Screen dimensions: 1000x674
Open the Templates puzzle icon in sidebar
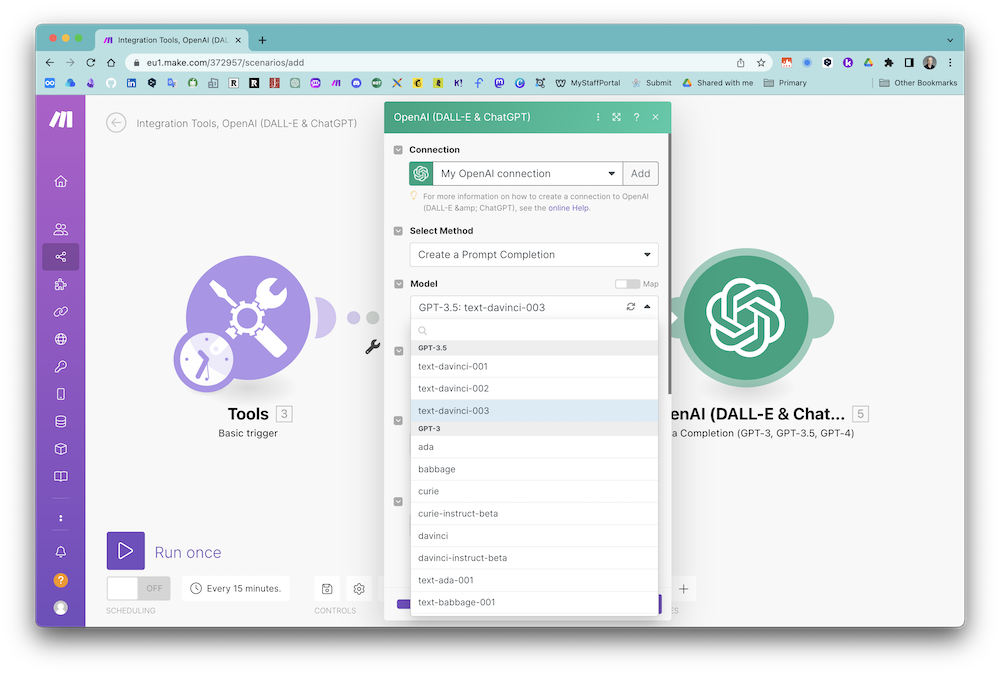click(61, 285)
